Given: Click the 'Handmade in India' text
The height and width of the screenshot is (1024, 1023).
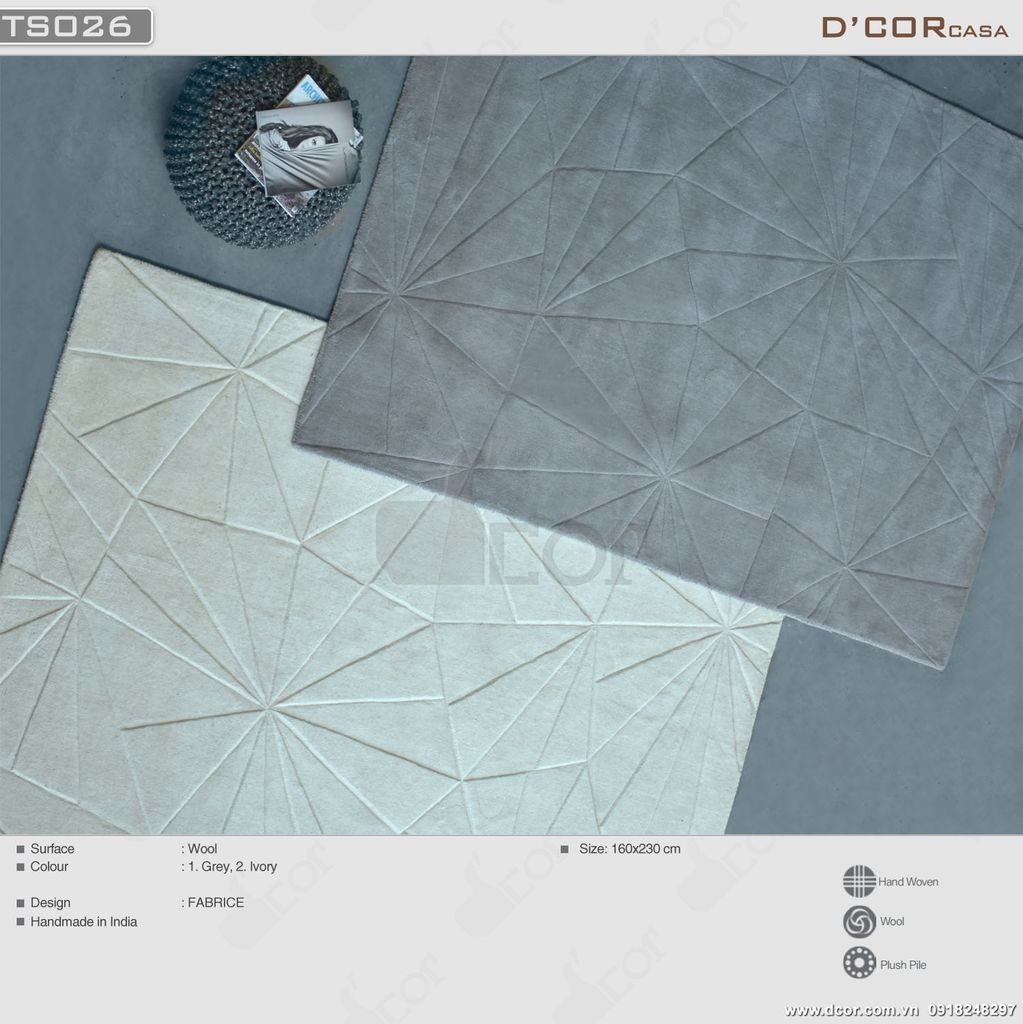Looking at the screenshot, I should 84,921.
